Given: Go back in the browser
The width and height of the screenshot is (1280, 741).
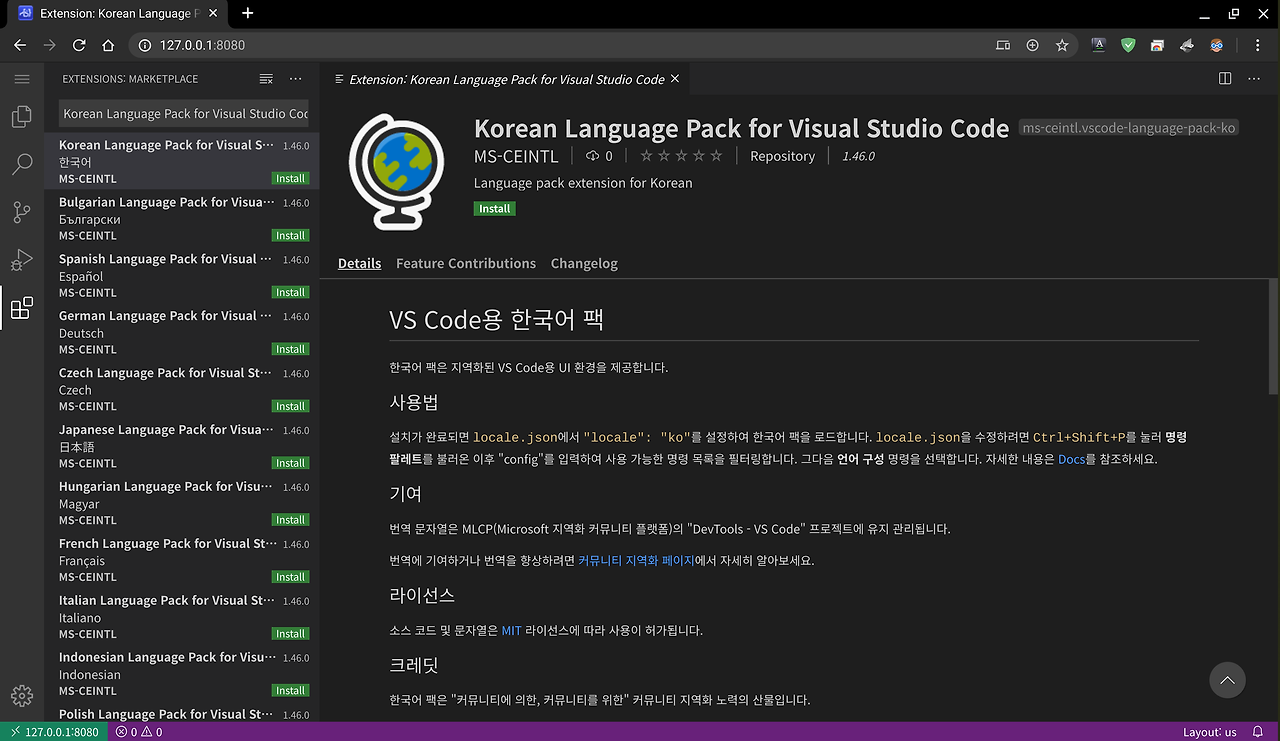Looking at the screenshot, I should click(20, 45).
